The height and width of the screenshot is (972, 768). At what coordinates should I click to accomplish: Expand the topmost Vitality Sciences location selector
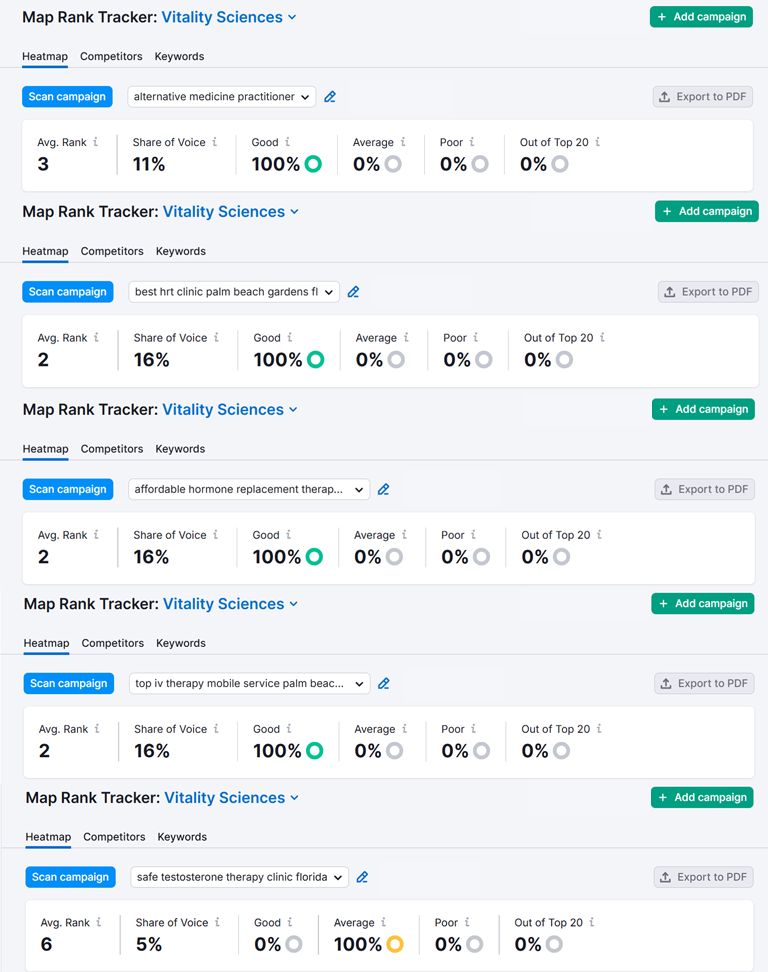(x=229, y=17)
